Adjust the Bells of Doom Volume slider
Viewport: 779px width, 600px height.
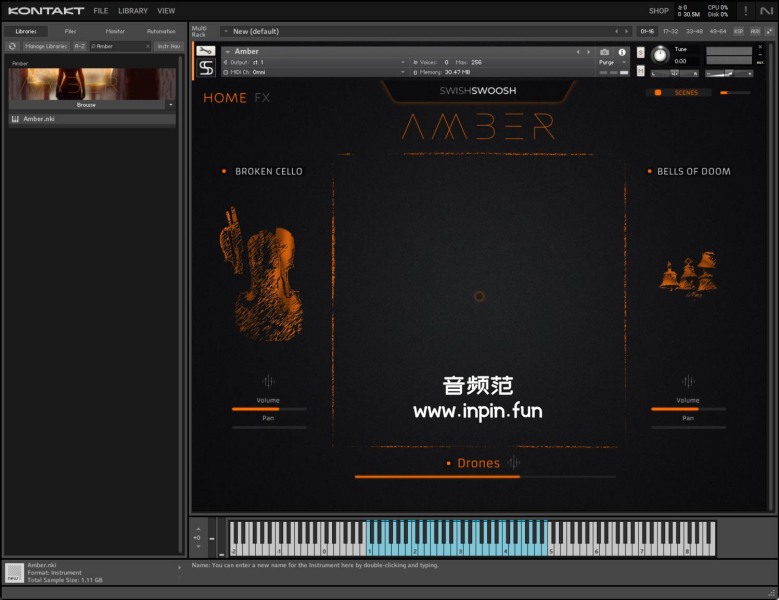pyautogui.click(x=688, y=409)
